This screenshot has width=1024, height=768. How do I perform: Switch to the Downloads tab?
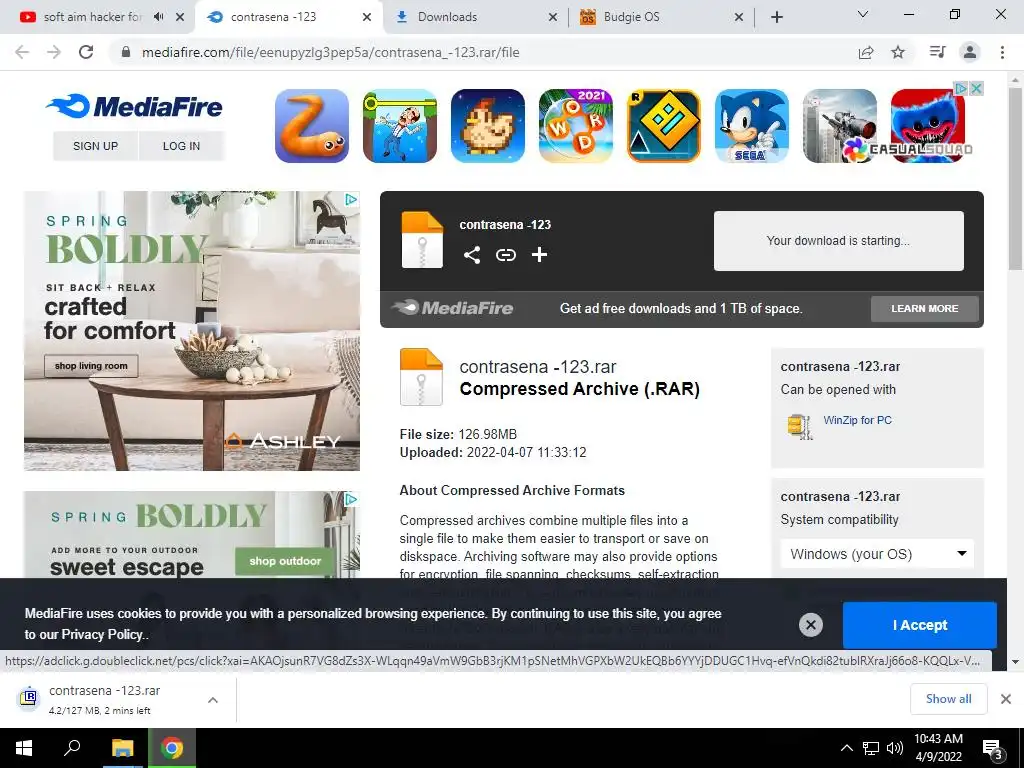click(x=447, y=17)
